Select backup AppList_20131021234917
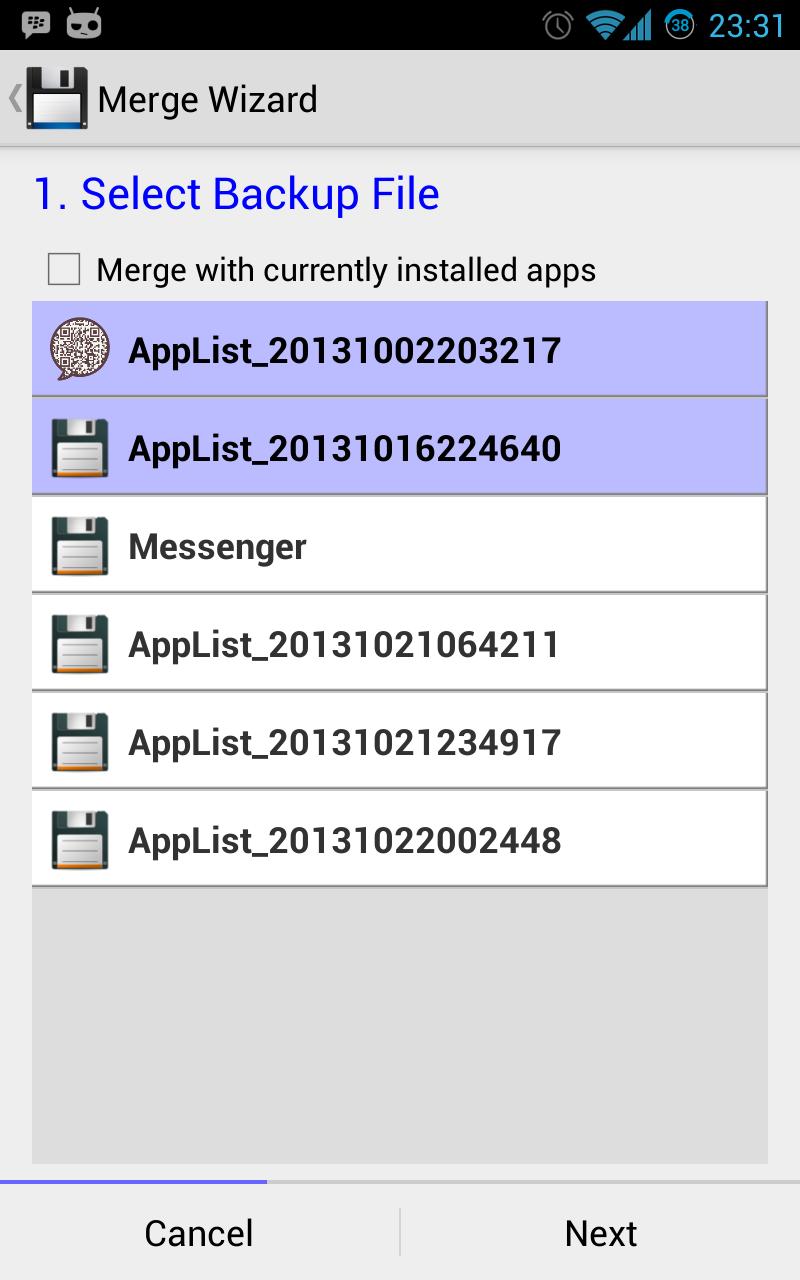Viewport: 800px width, 1280px height. (400, 742)
